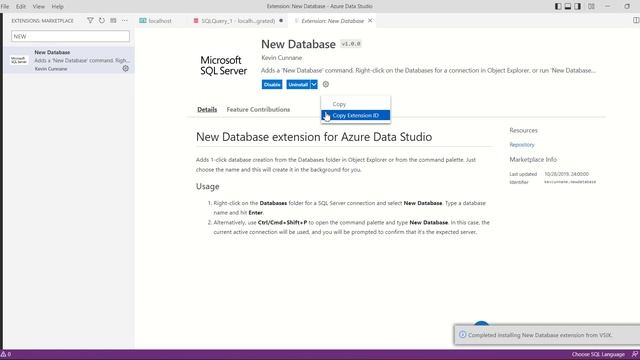This screenshot has height=360, width=640.
Task: Clear extensions search results icon
Action: (x=113, y=20)
